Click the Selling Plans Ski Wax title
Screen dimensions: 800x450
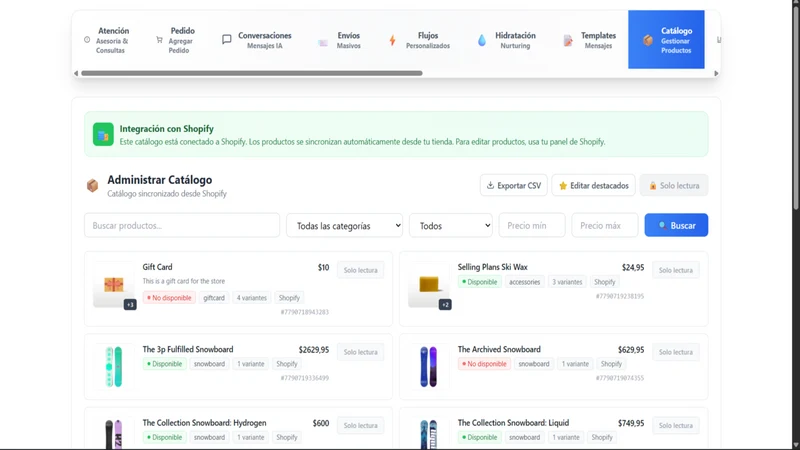tap(492, 267)
